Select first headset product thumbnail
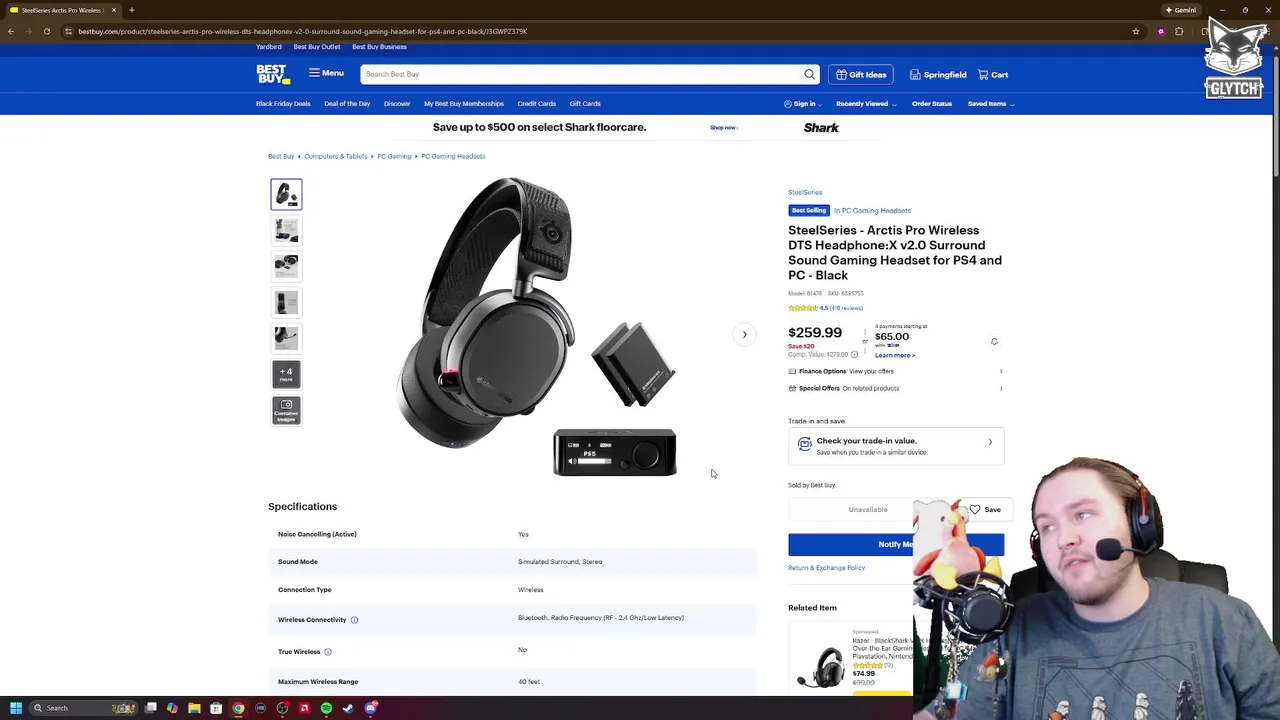The width and height of the screenshot is (1280, 720). coord(286,194)
